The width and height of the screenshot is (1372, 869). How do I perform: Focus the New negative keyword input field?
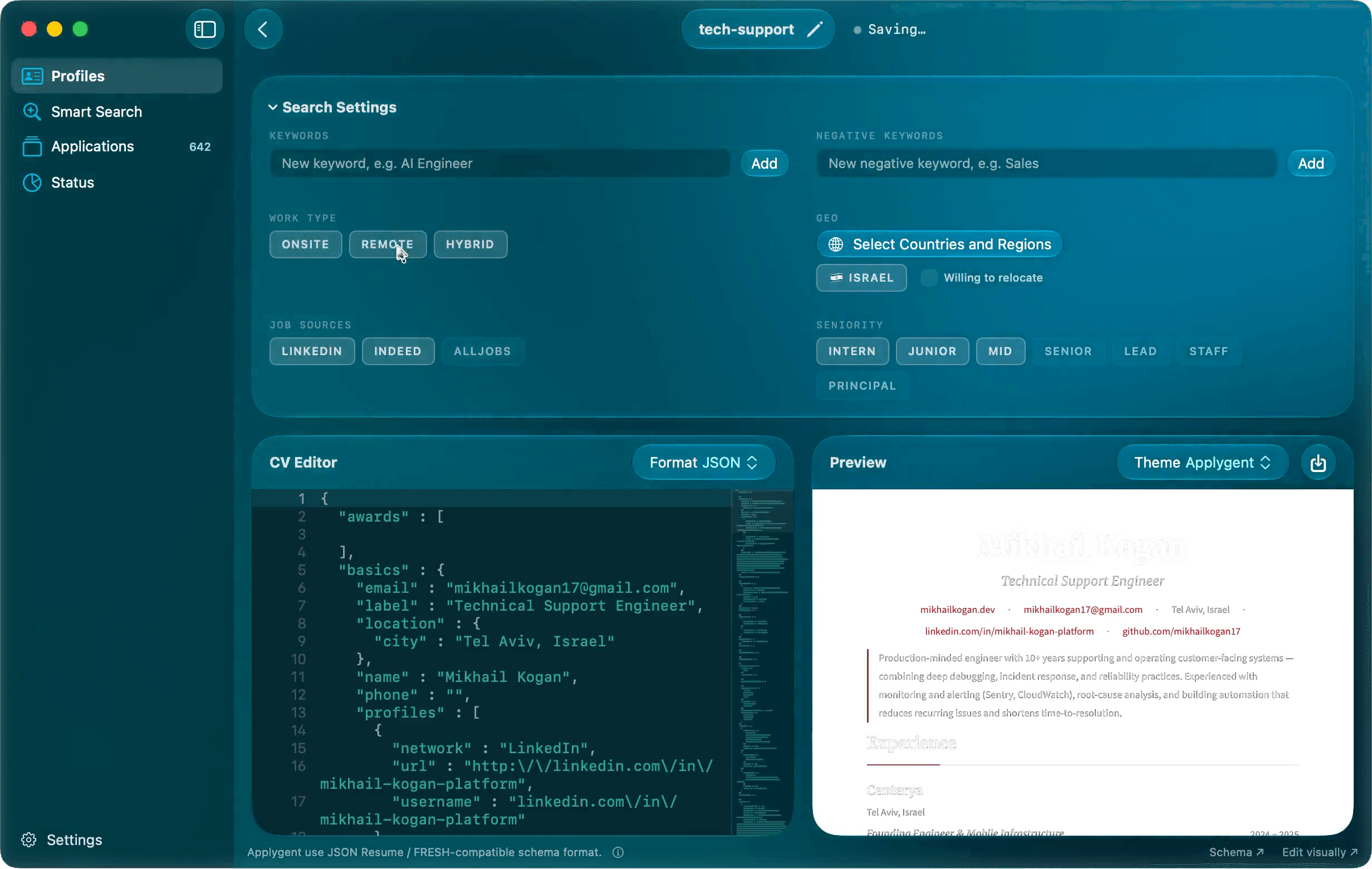1046,164
